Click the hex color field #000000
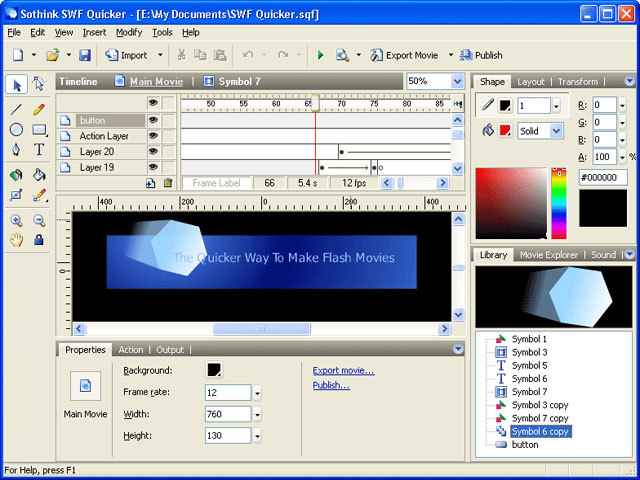Image resolution: width=640 pixels, height=480 pixels. [603, 178]
